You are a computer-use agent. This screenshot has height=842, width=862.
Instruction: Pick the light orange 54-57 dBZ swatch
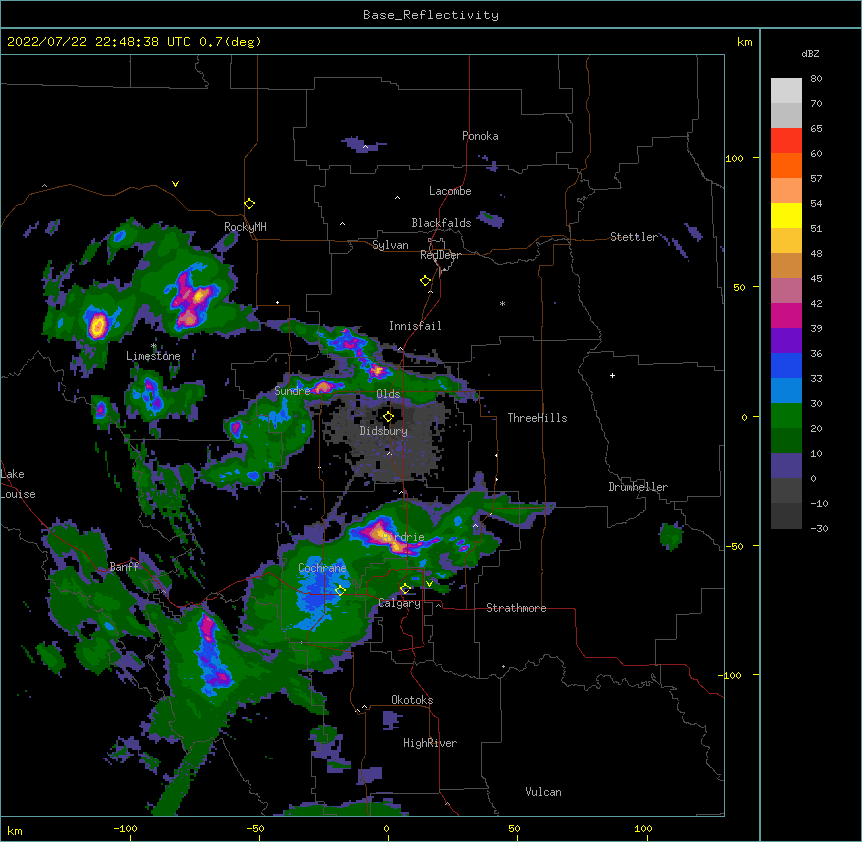click(x=786, y=190)
